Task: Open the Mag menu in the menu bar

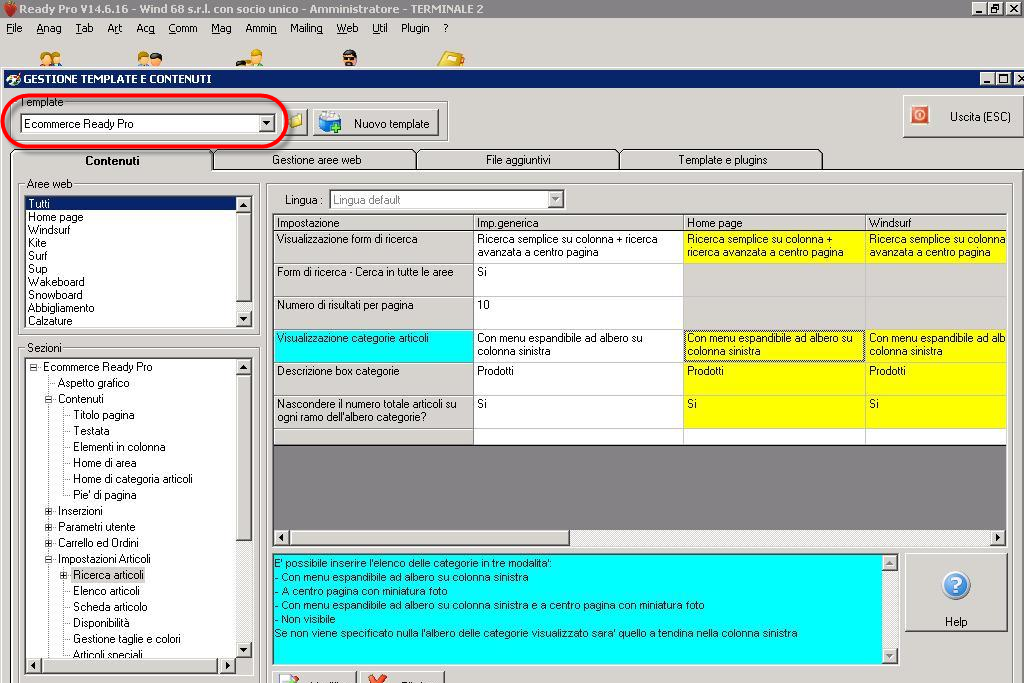Action: coord(221,29)
